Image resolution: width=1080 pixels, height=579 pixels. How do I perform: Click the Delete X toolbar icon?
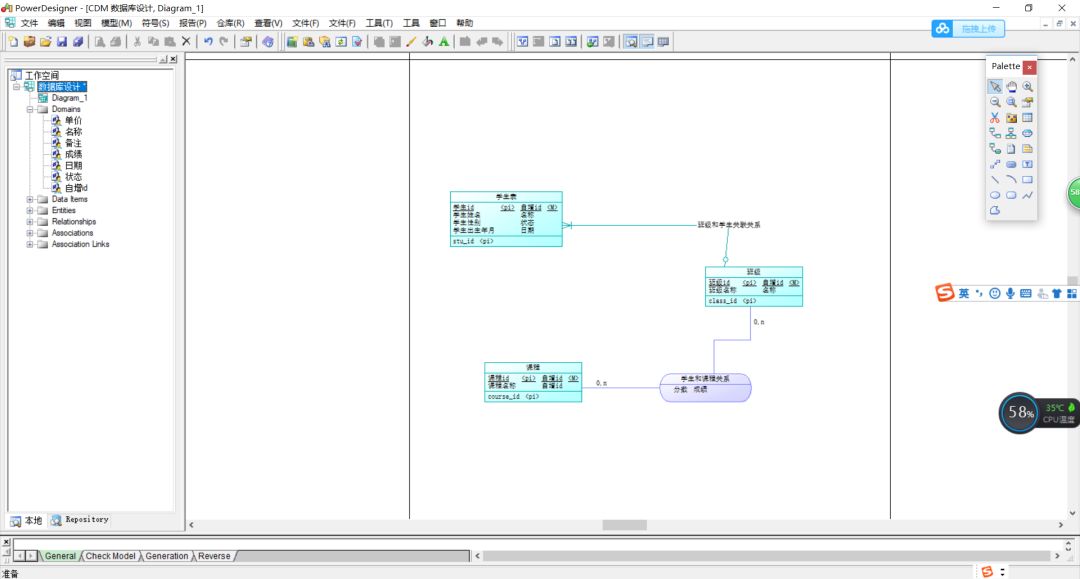[x=186, y=42]
